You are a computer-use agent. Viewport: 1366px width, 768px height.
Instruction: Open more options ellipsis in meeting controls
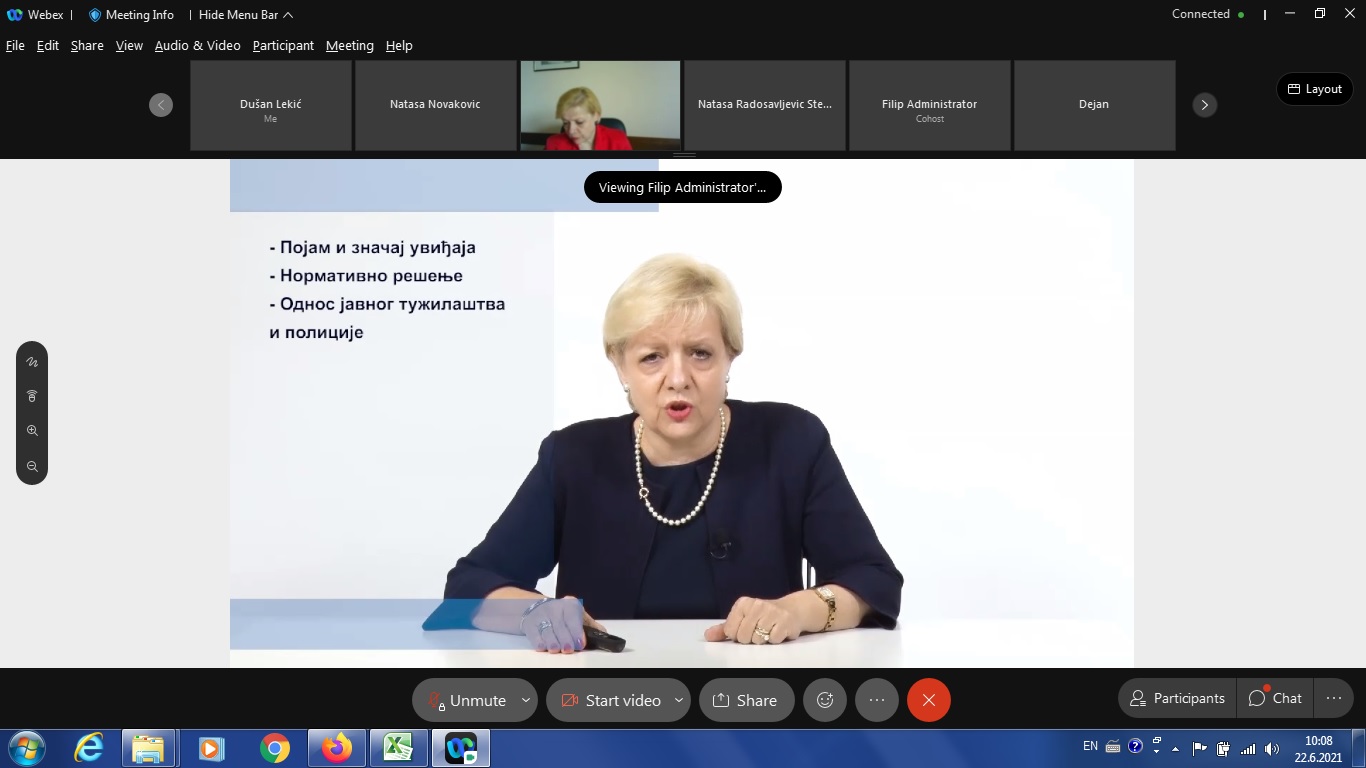pyautogui.click(x=877, y=700)
